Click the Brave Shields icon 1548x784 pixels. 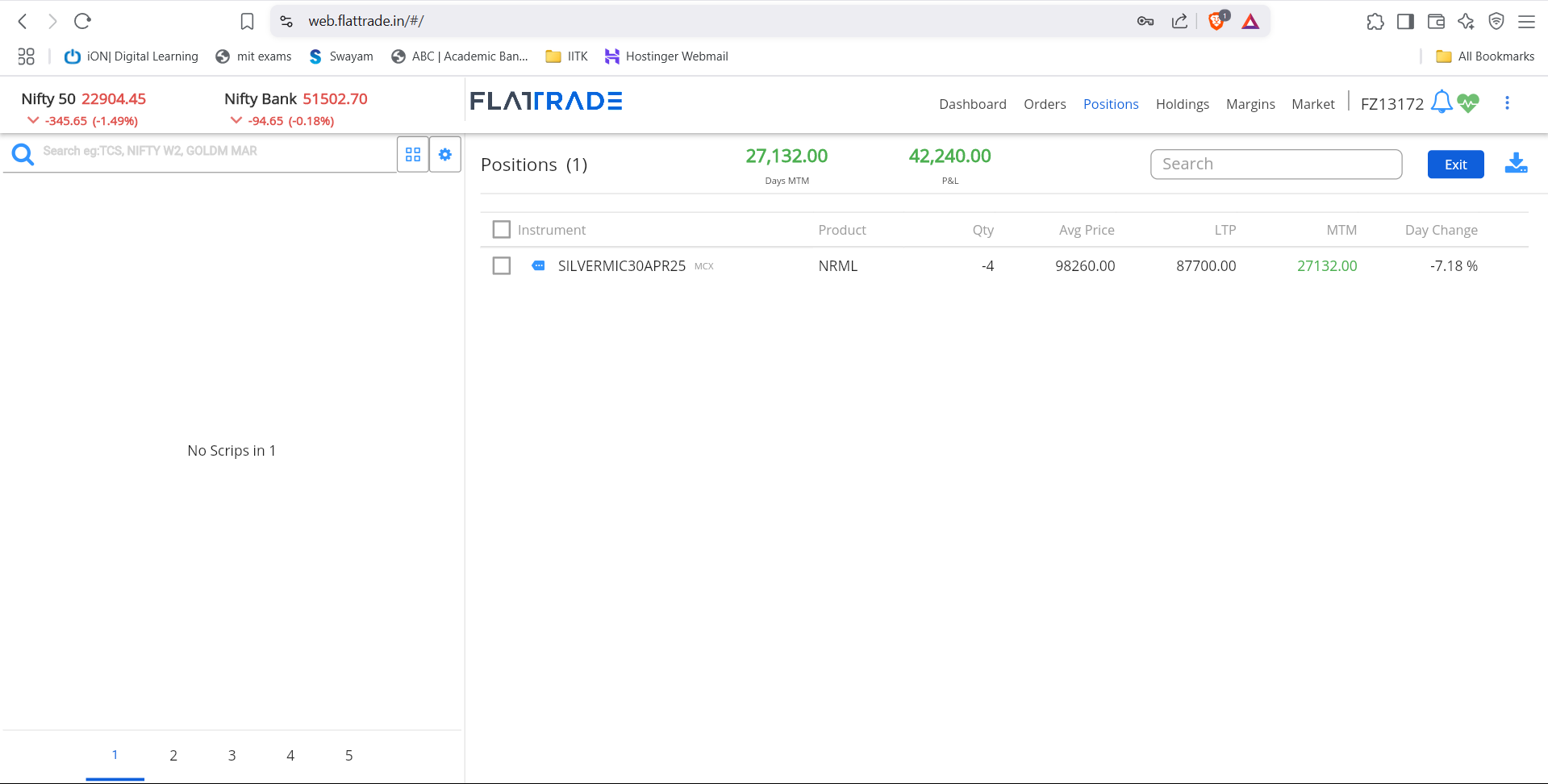[1216, 21]
